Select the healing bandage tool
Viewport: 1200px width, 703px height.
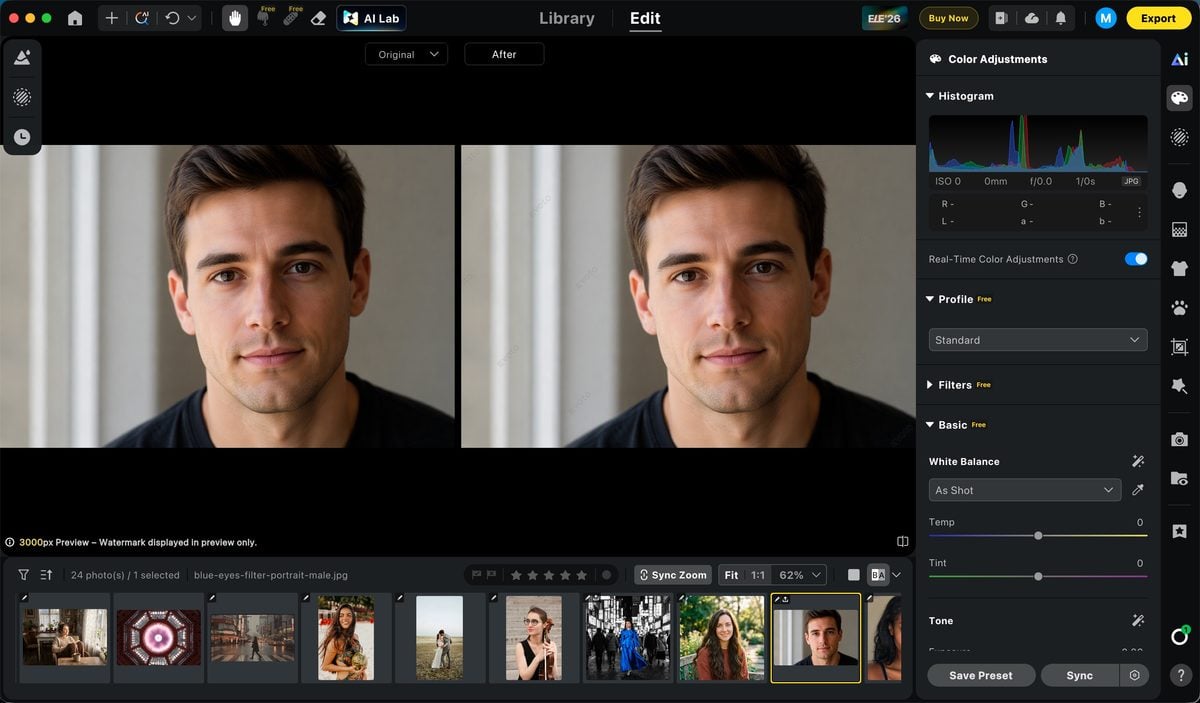coord(291,18)
